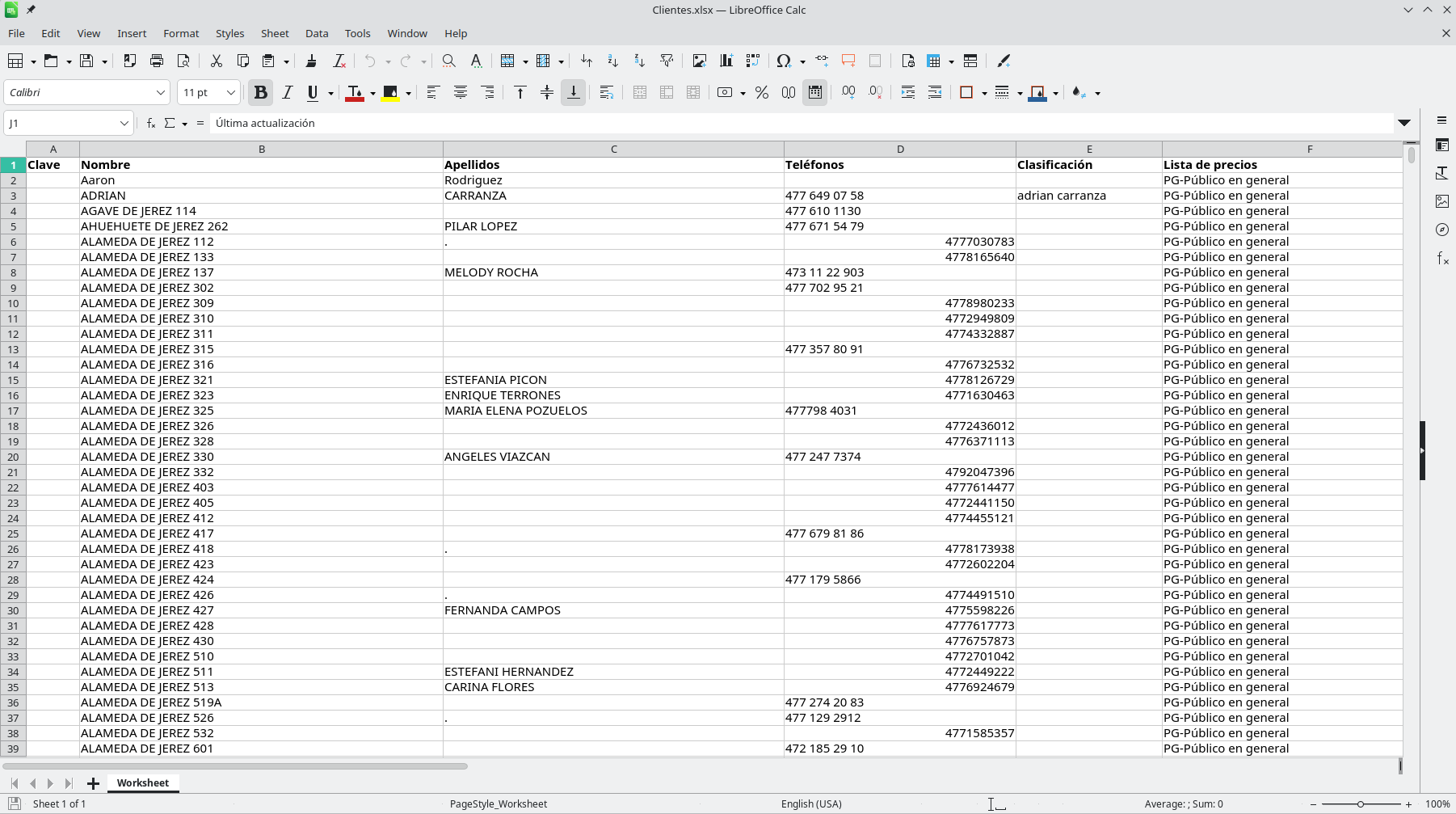The width and height of the screenshot is (1456, 814).
Task: Open Find & Replace magnifier icon
Action: click(x=448, y=61)
